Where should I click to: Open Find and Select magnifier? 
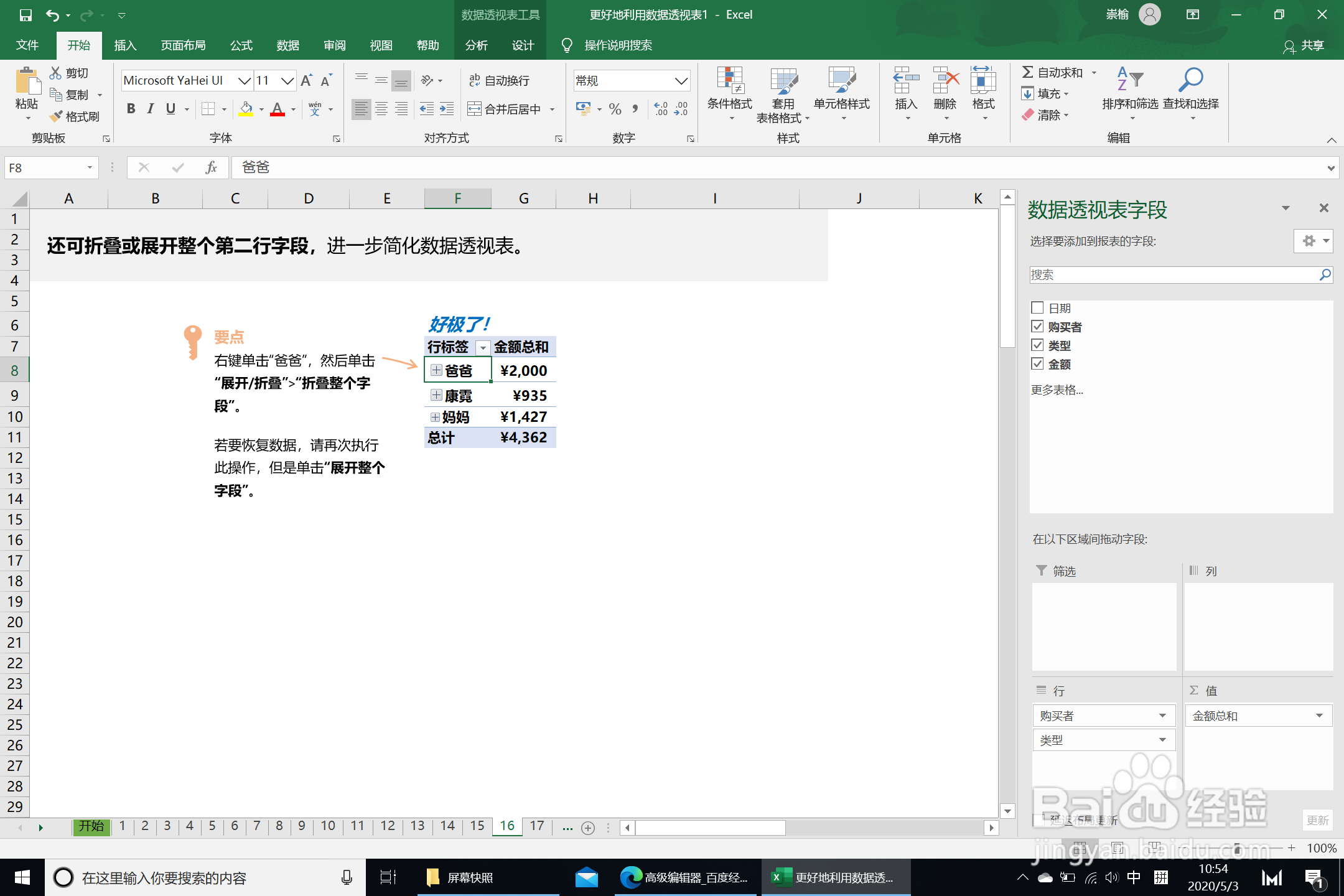(x=1191, y=93)
